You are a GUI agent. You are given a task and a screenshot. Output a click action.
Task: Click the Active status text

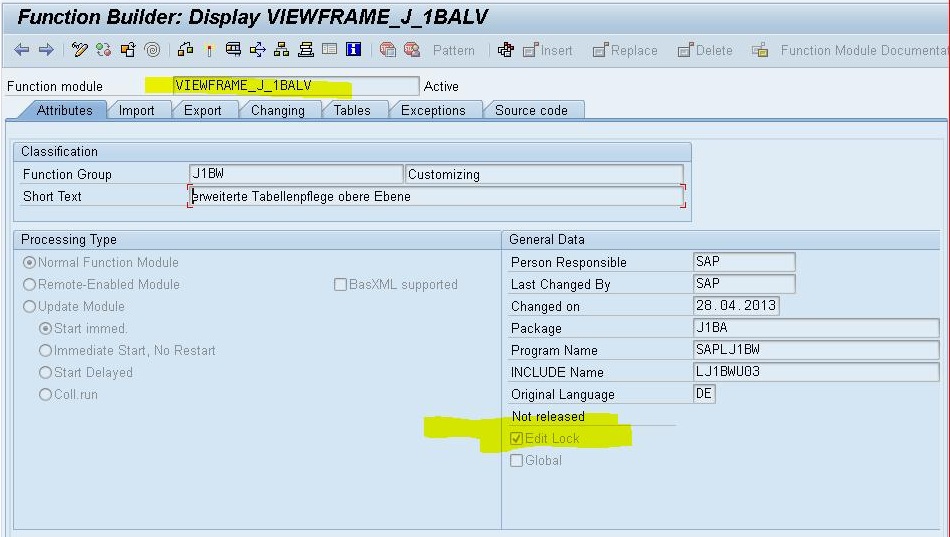[441, 86]
